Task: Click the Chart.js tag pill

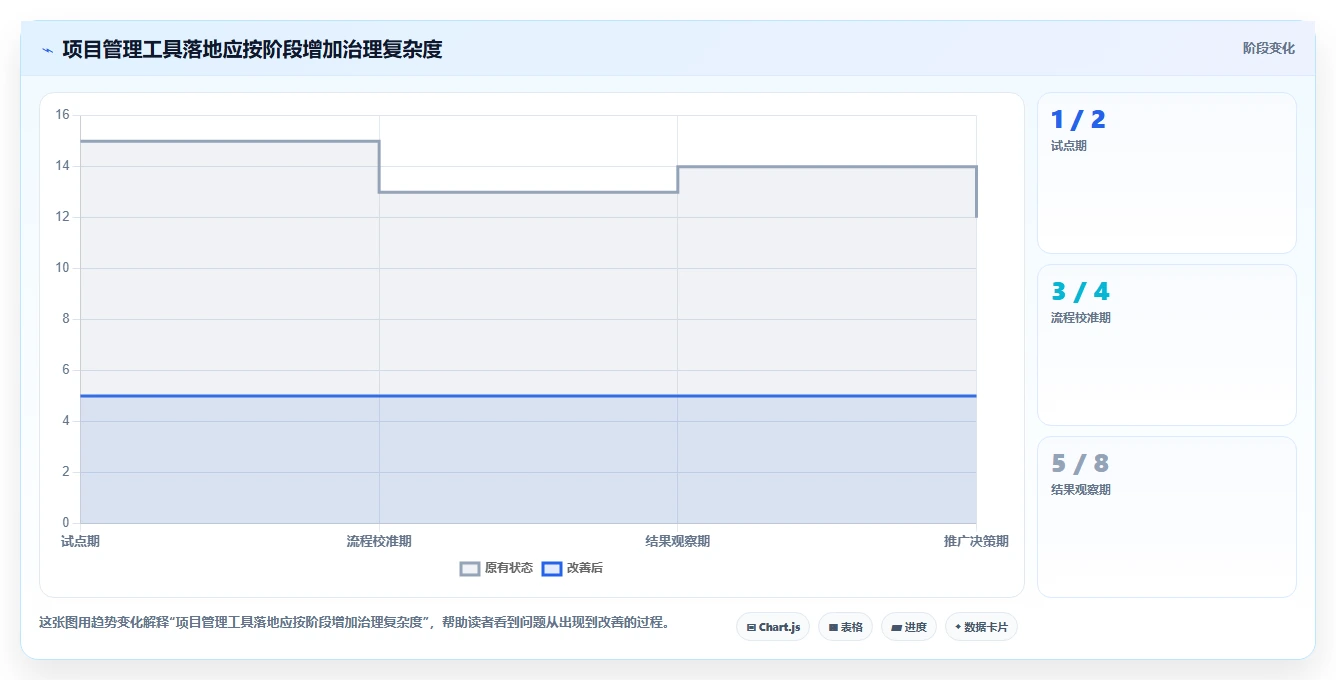Action: tap(773, 627)
